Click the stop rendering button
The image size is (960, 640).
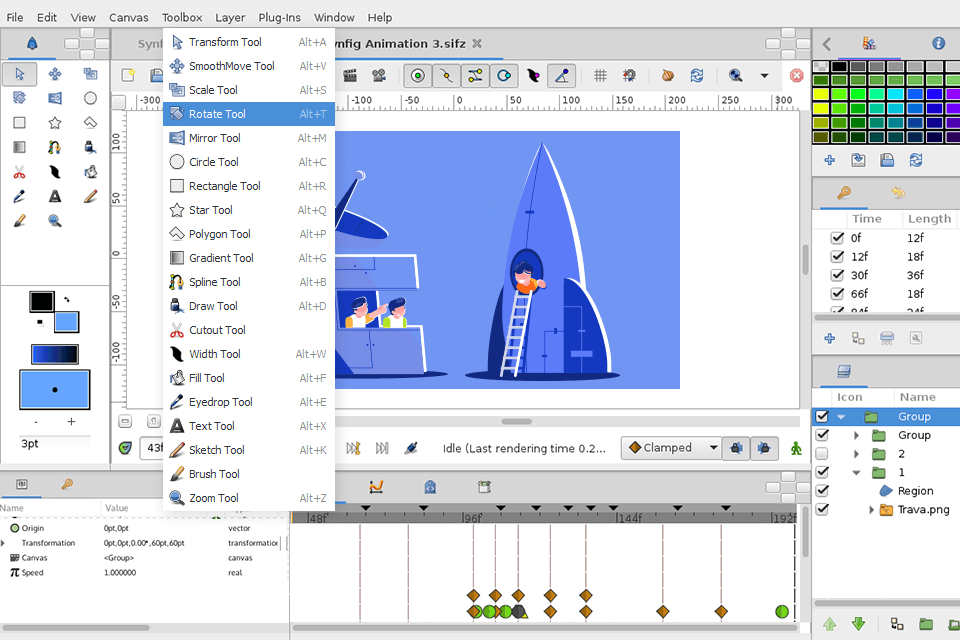pyautogui.click(x=796, y=76)
